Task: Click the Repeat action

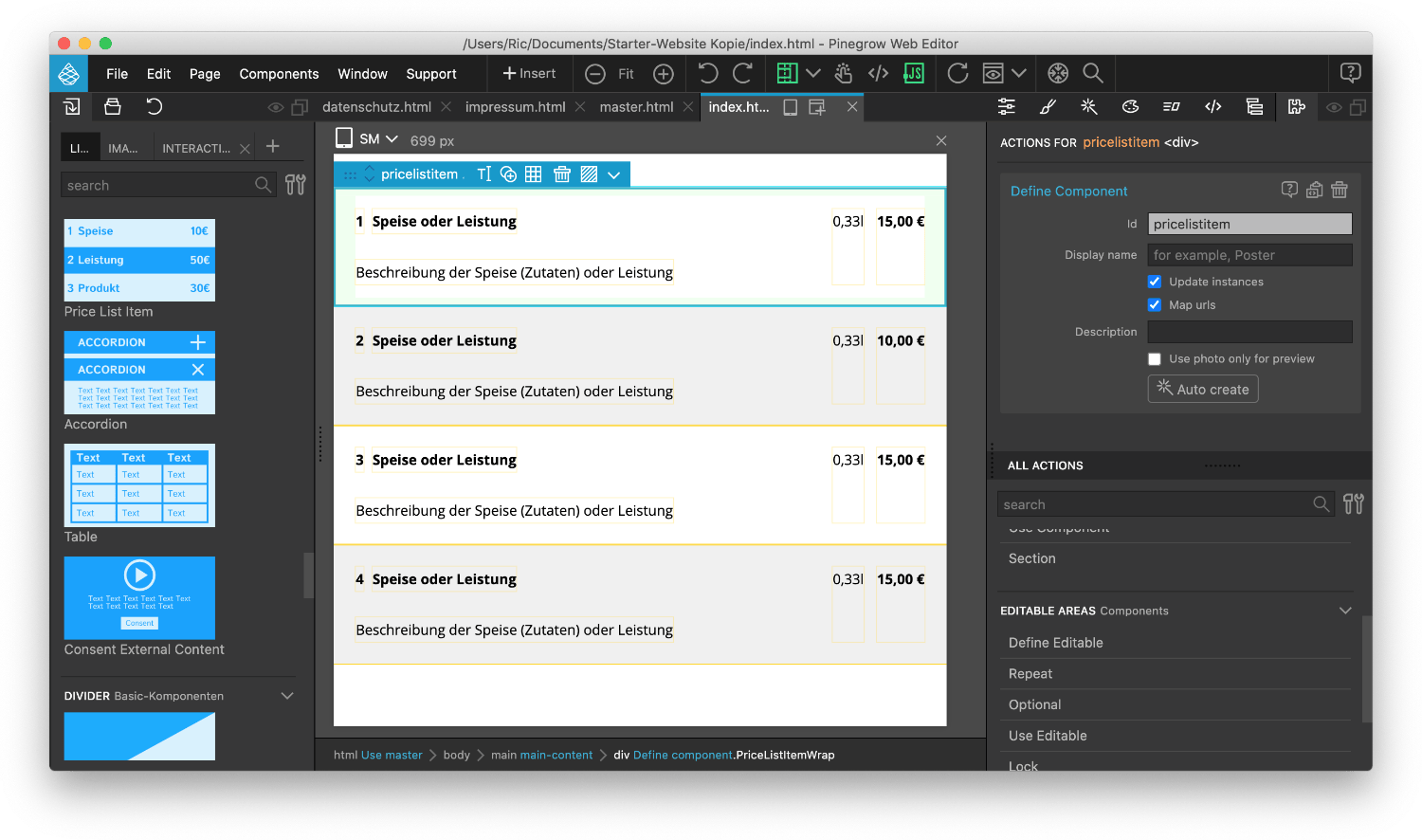Action: (1030, 674)
